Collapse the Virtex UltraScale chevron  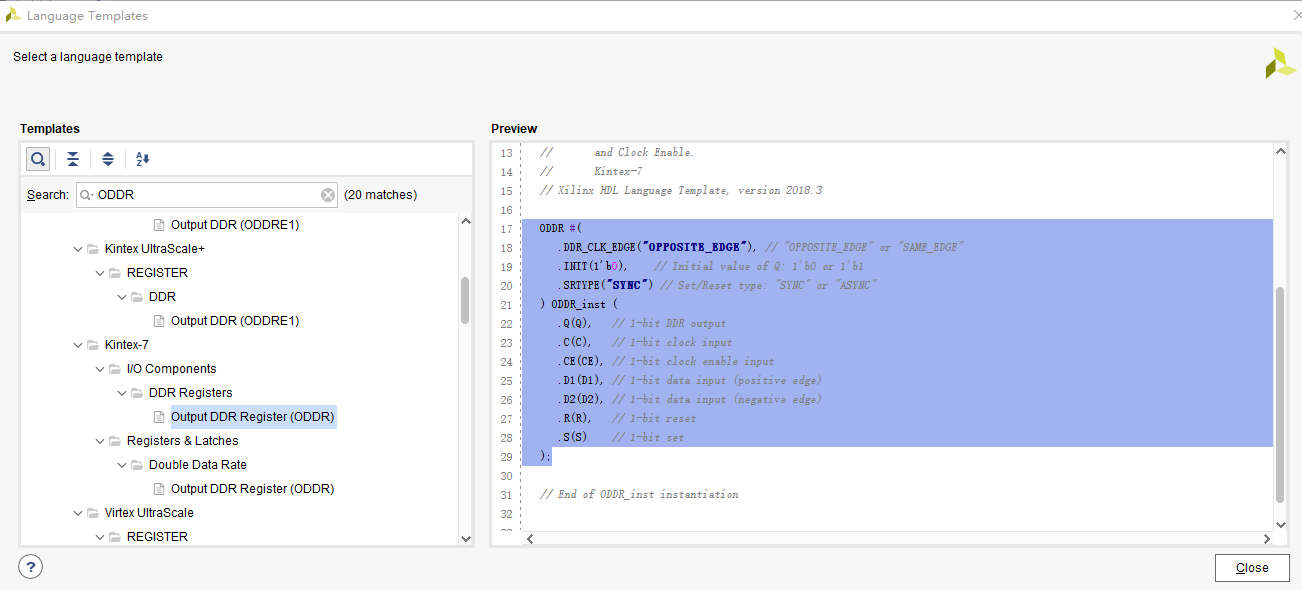tap(78, 513)
